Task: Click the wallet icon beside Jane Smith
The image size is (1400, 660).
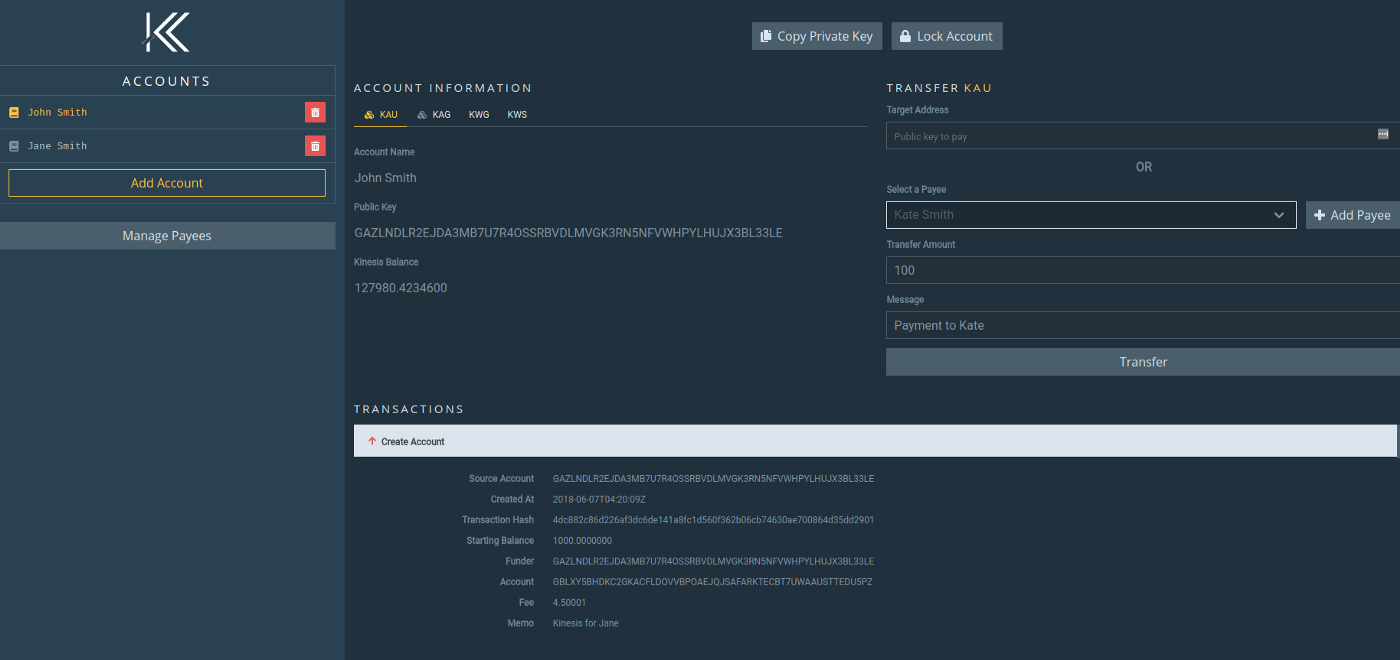Action: (x=14, y=146)
